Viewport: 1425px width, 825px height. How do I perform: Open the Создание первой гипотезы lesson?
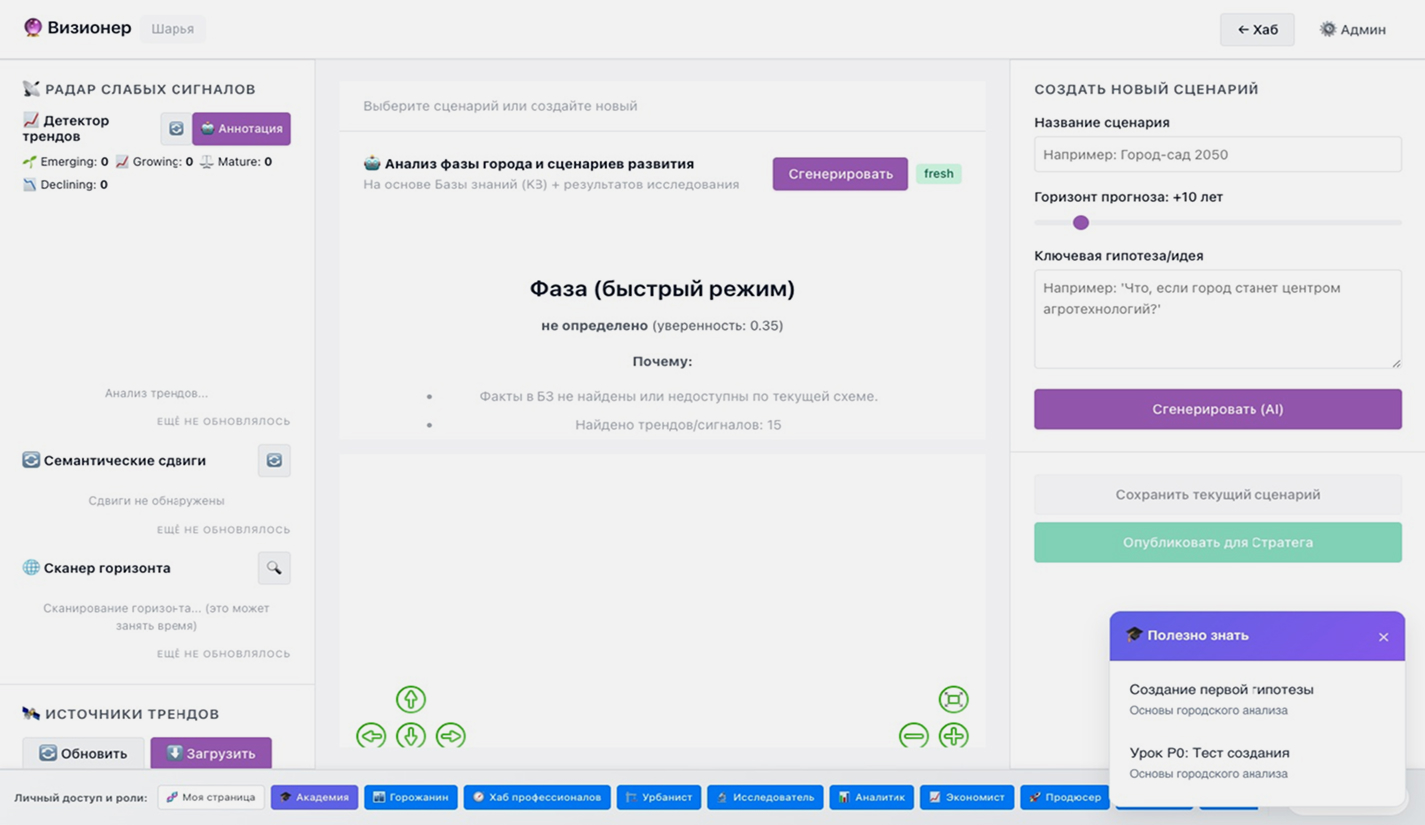click(x=1221, y=690)
